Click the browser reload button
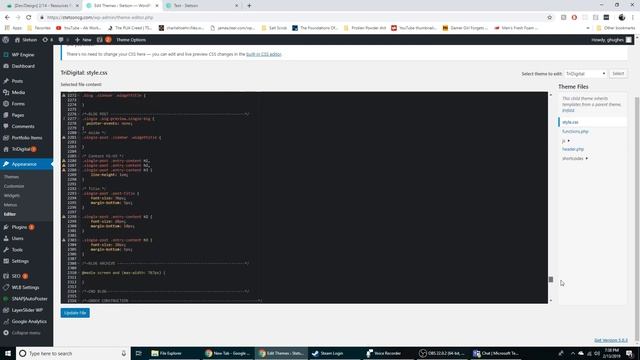The width and height of the screenshot is (640, 360). pyautogui.click(x=29, y=18)
